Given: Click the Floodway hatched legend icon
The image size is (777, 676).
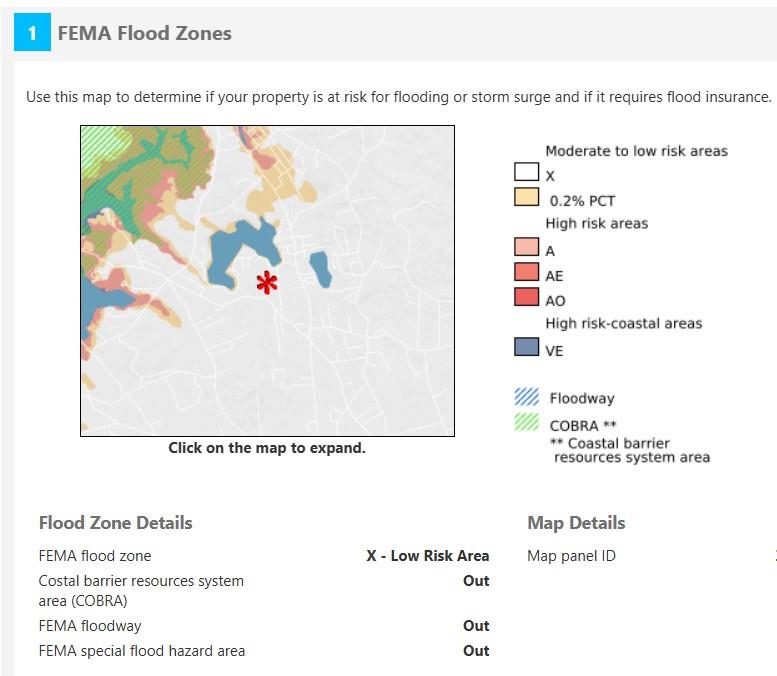Looking at the screenshot, I should tap(527, 397).
